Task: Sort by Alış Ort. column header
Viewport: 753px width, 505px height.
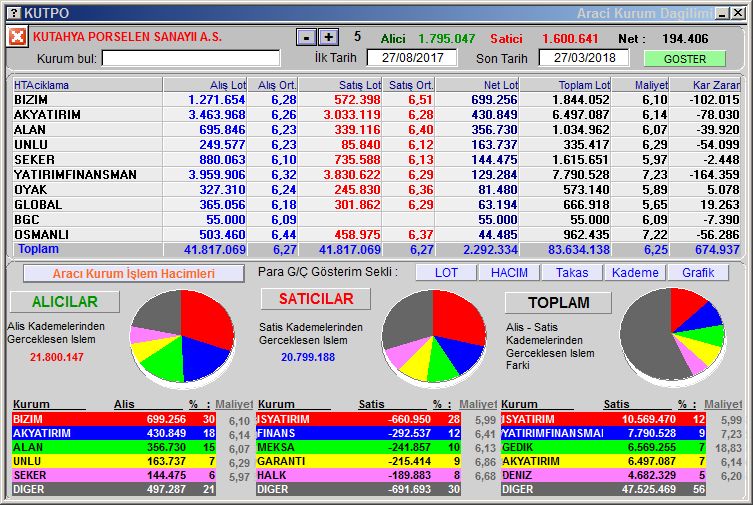Action: coord(273,85)
